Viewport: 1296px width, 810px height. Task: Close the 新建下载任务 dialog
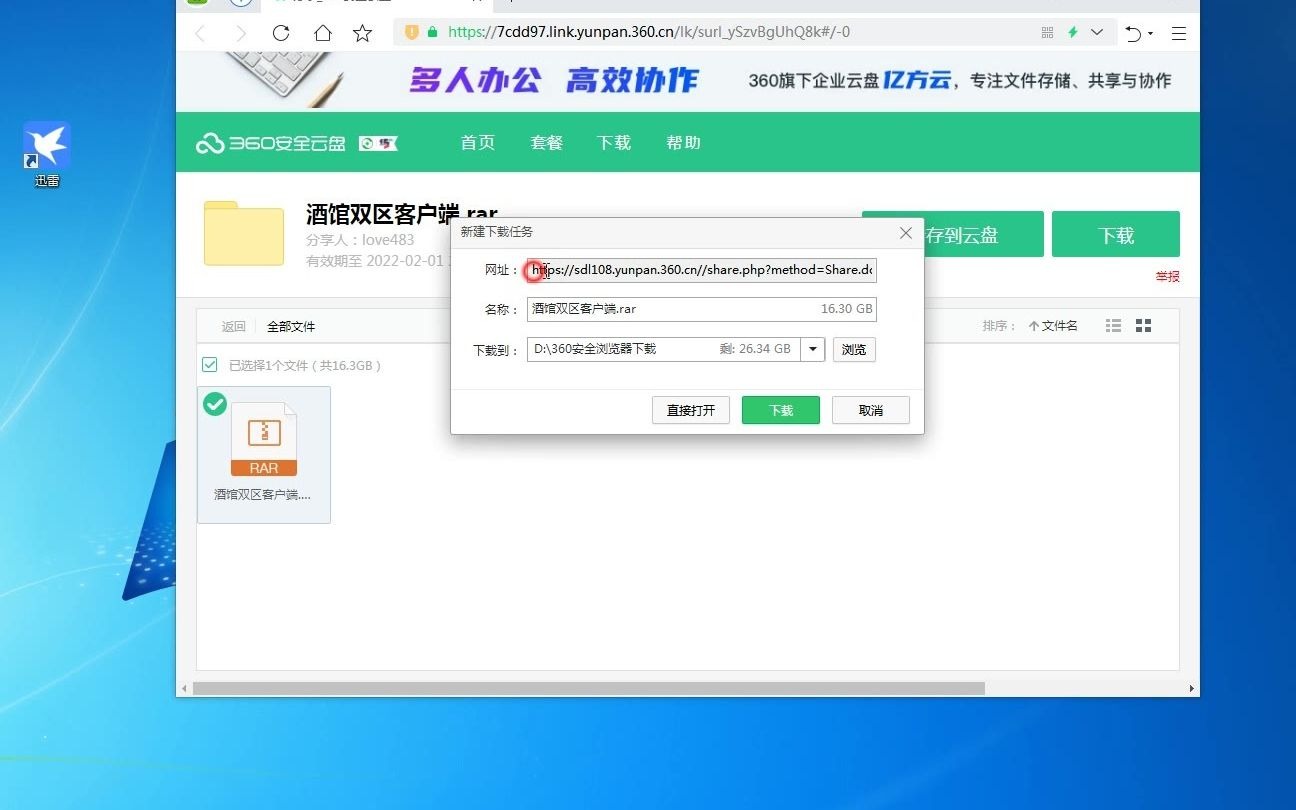906,232
